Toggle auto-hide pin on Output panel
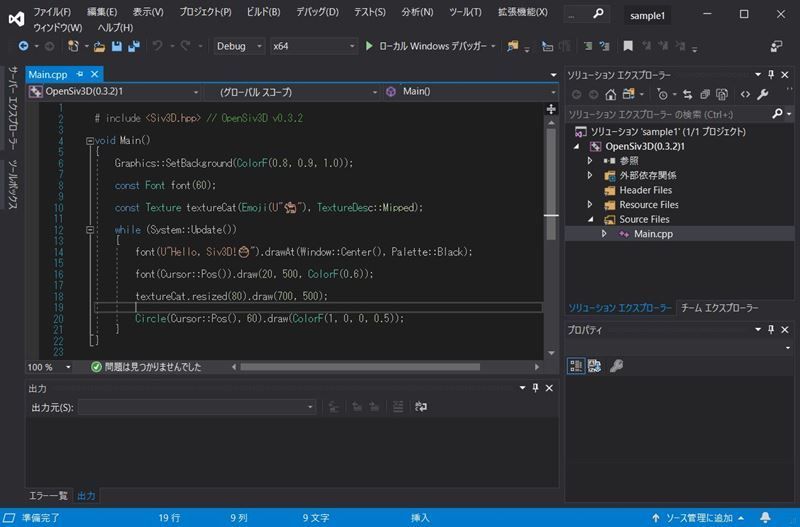 pyautogui.click(x=535, y=388)
